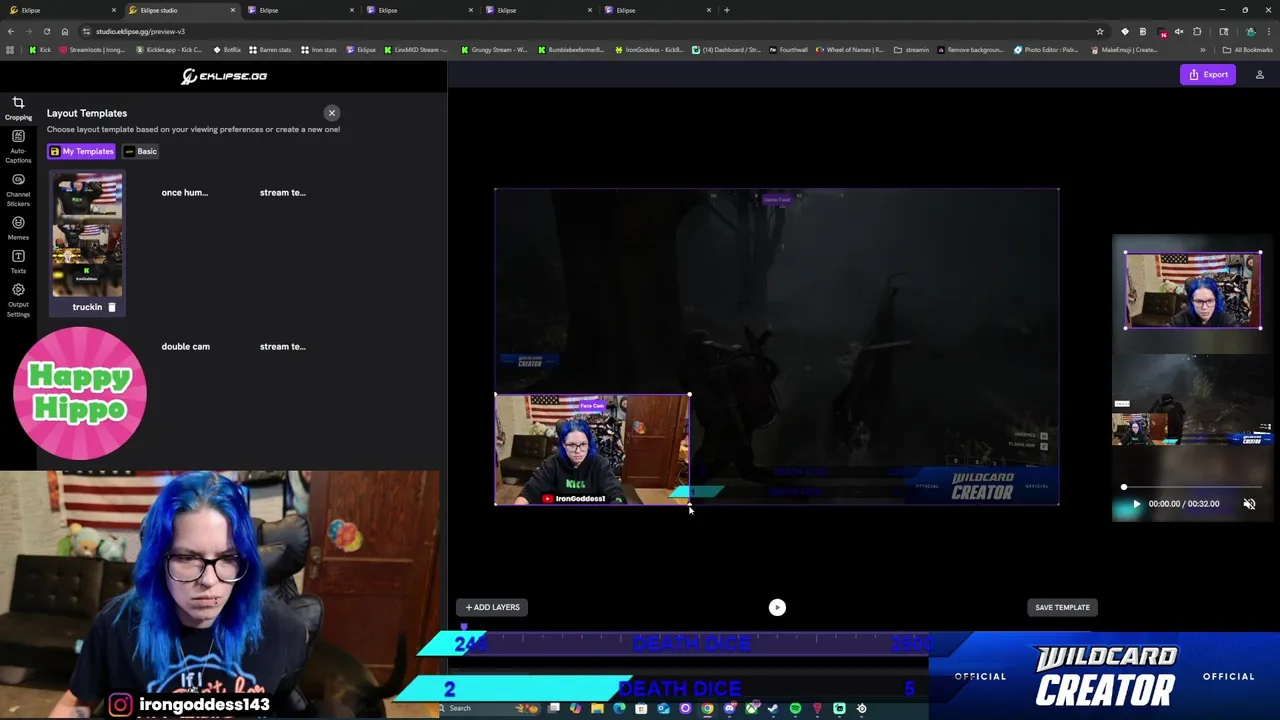Open Output Settings in sidebar
1280x720 pixels.
[18, 301]
